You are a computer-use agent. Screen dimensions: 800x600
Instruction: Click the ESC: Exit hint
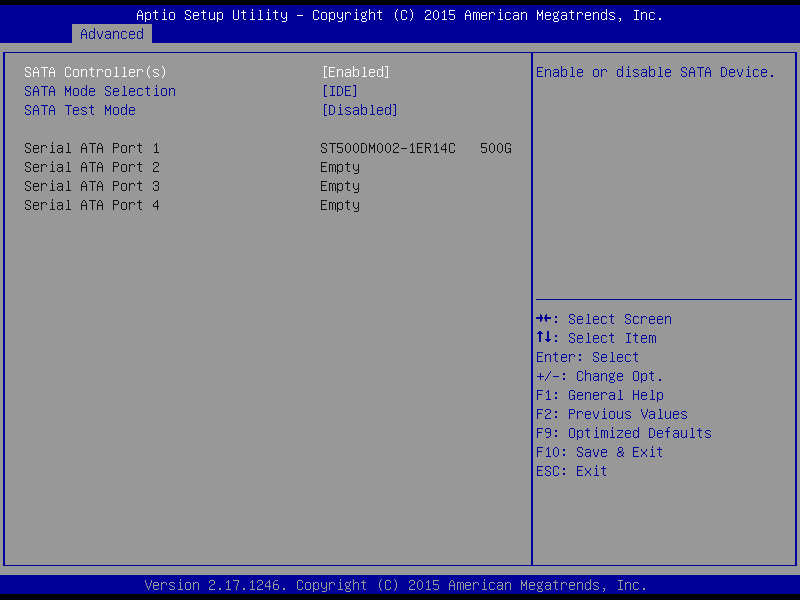tap(572, 471)
